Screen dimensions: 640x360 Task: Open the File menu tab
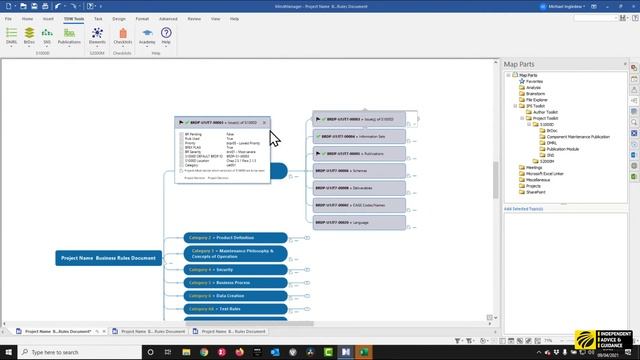(8, 19)
